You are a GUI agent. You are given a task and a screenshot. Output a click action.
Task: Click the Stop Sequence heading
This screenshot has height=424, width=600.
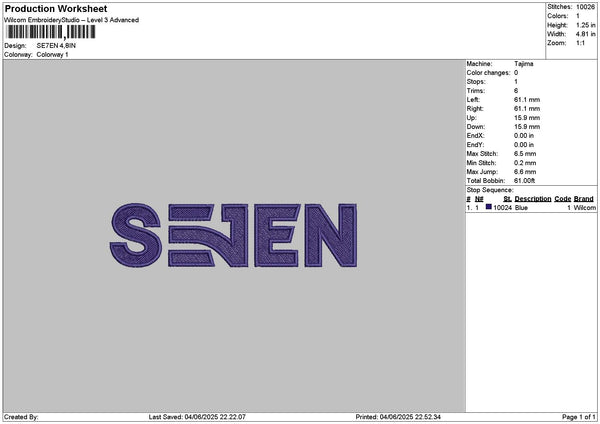(x=490, y=190)
